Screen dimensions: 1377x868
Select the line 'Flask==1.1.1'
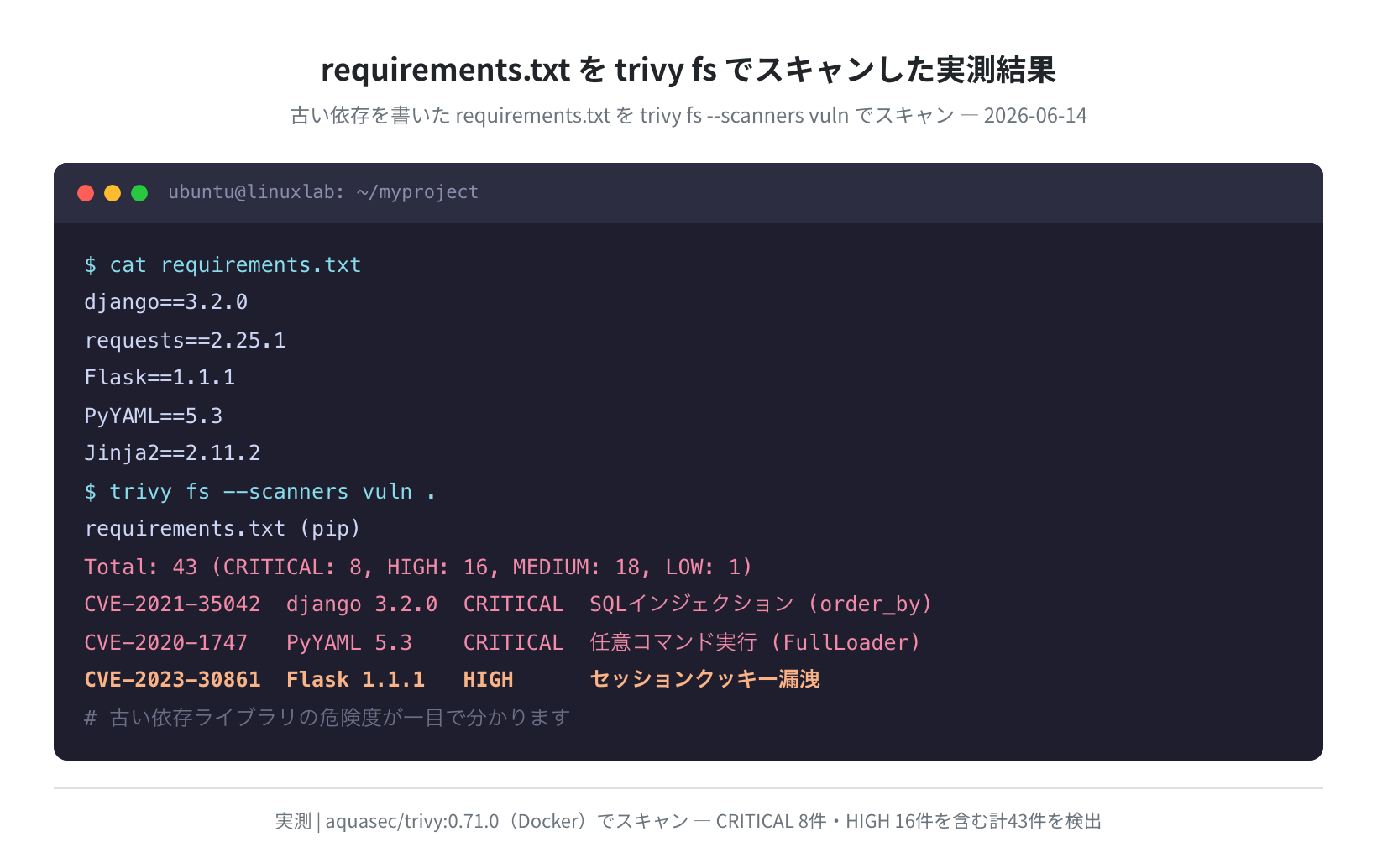160,378
